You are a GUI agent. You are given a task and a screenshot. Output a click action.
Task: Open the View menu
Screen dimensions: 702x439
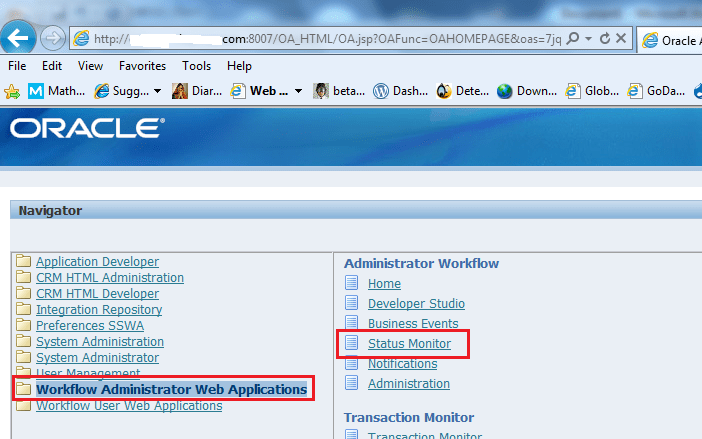[90, 66]
